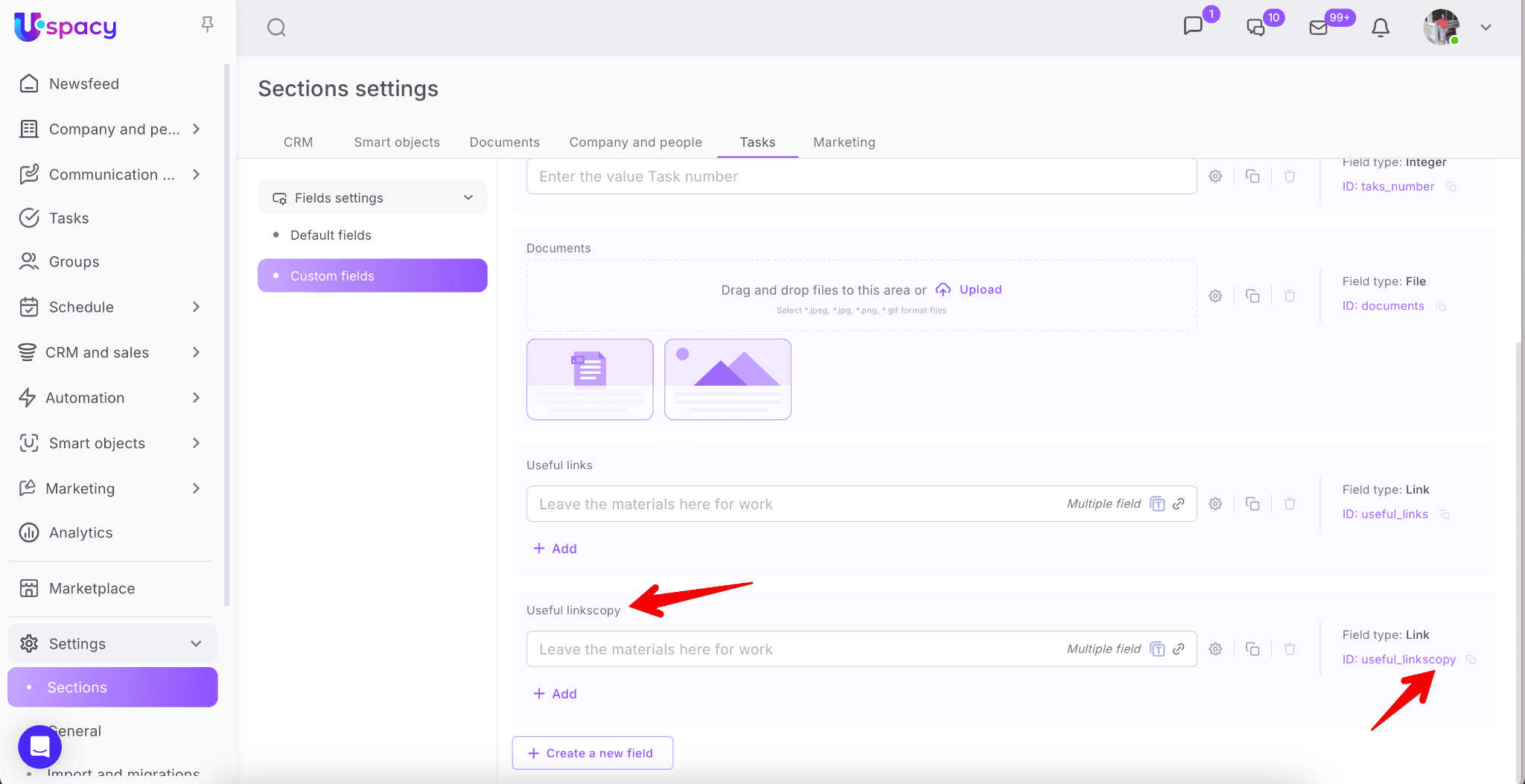This screenshot has height=784, width=1525.
Task: Copy the useful_linkscopy ID icon
Action: tap(1471, 660)
